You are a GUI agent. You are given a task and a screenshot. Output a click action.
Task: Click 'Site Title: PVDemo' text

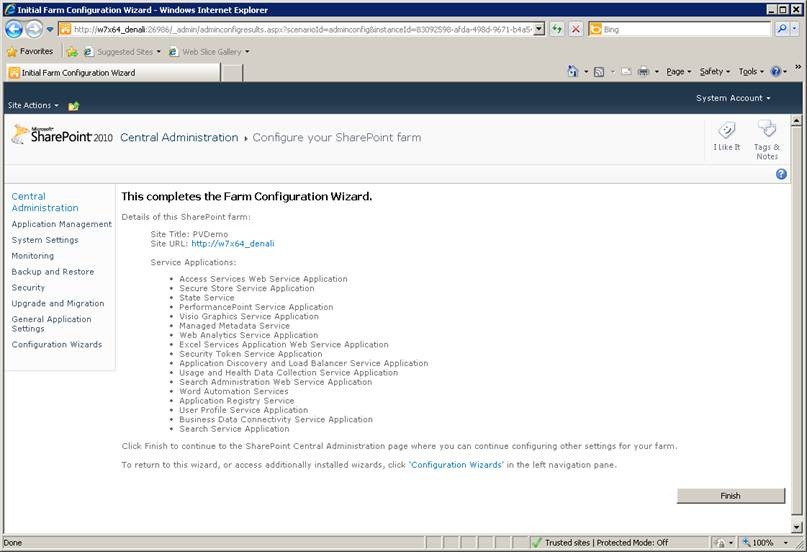point(189,234)
